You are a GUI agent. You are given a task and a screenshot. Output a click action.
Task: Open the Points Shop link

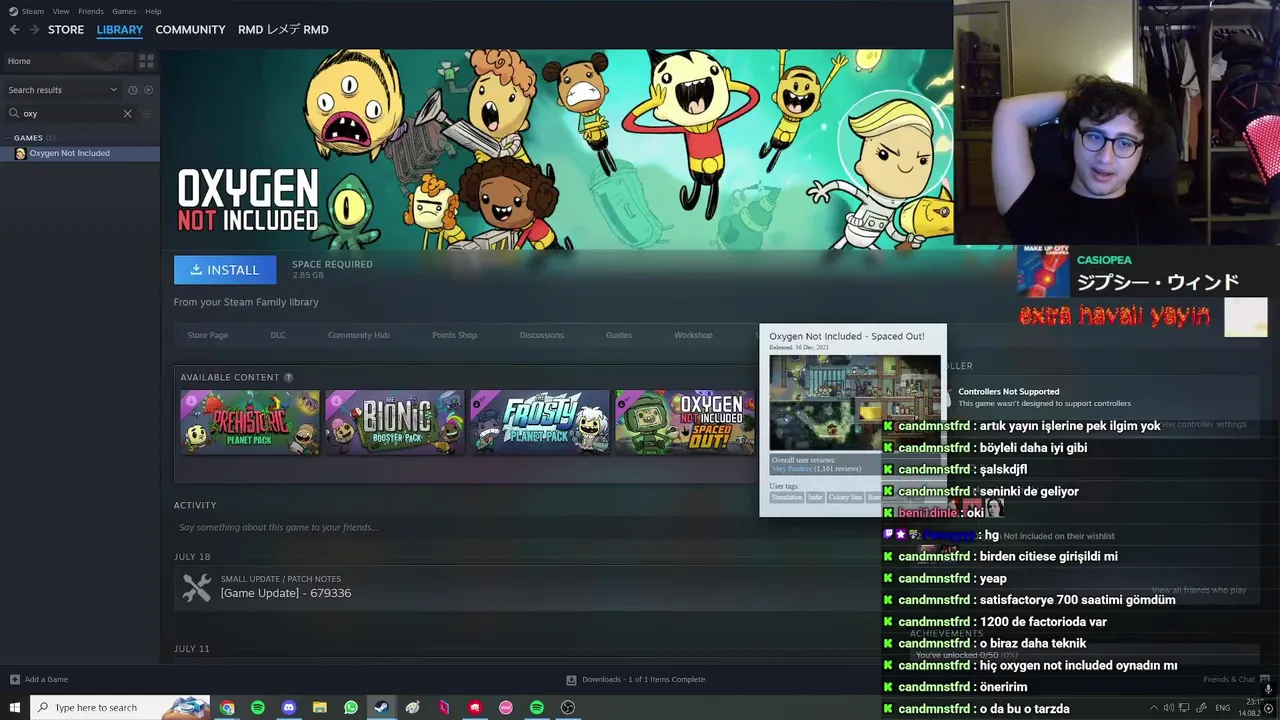tap(454, 335)
